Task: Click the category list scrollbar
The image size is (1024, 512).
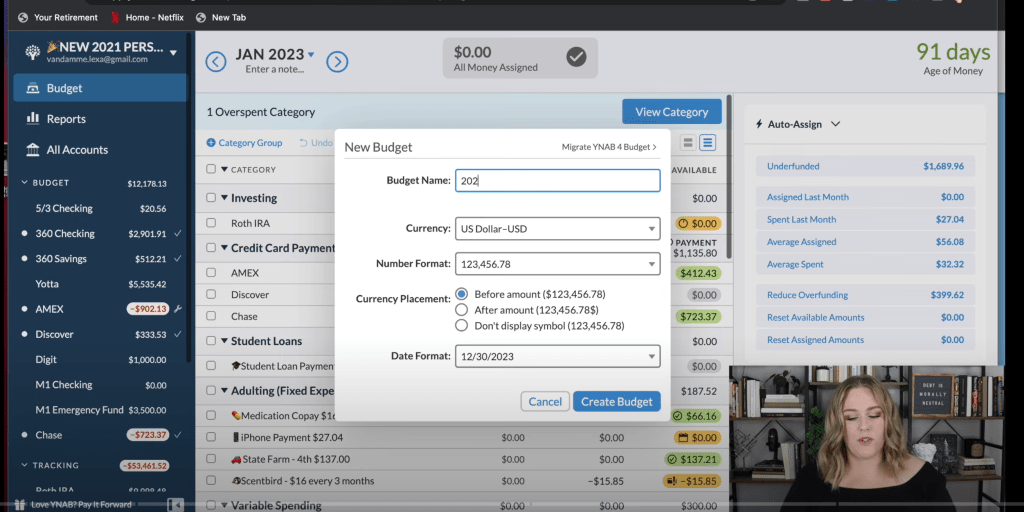Action: point(729,175)
